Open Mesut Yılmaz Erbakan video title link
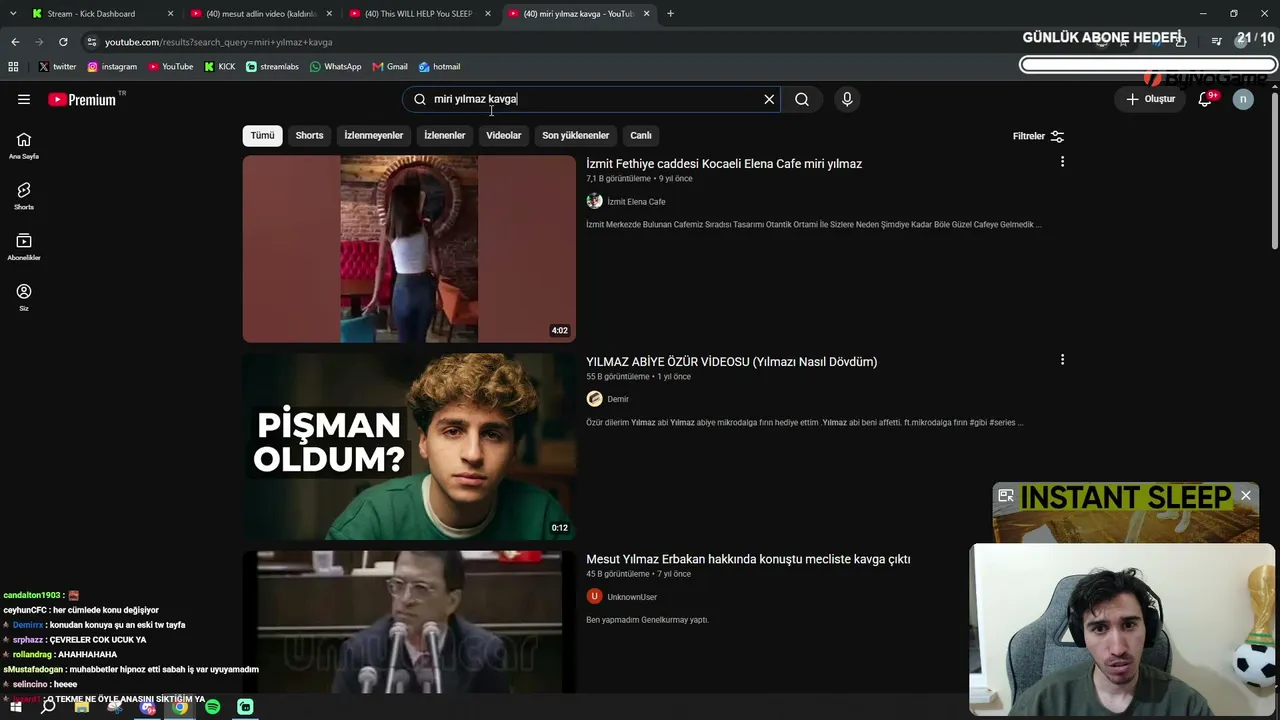1280x720 pixels. [x=748, y=559]
